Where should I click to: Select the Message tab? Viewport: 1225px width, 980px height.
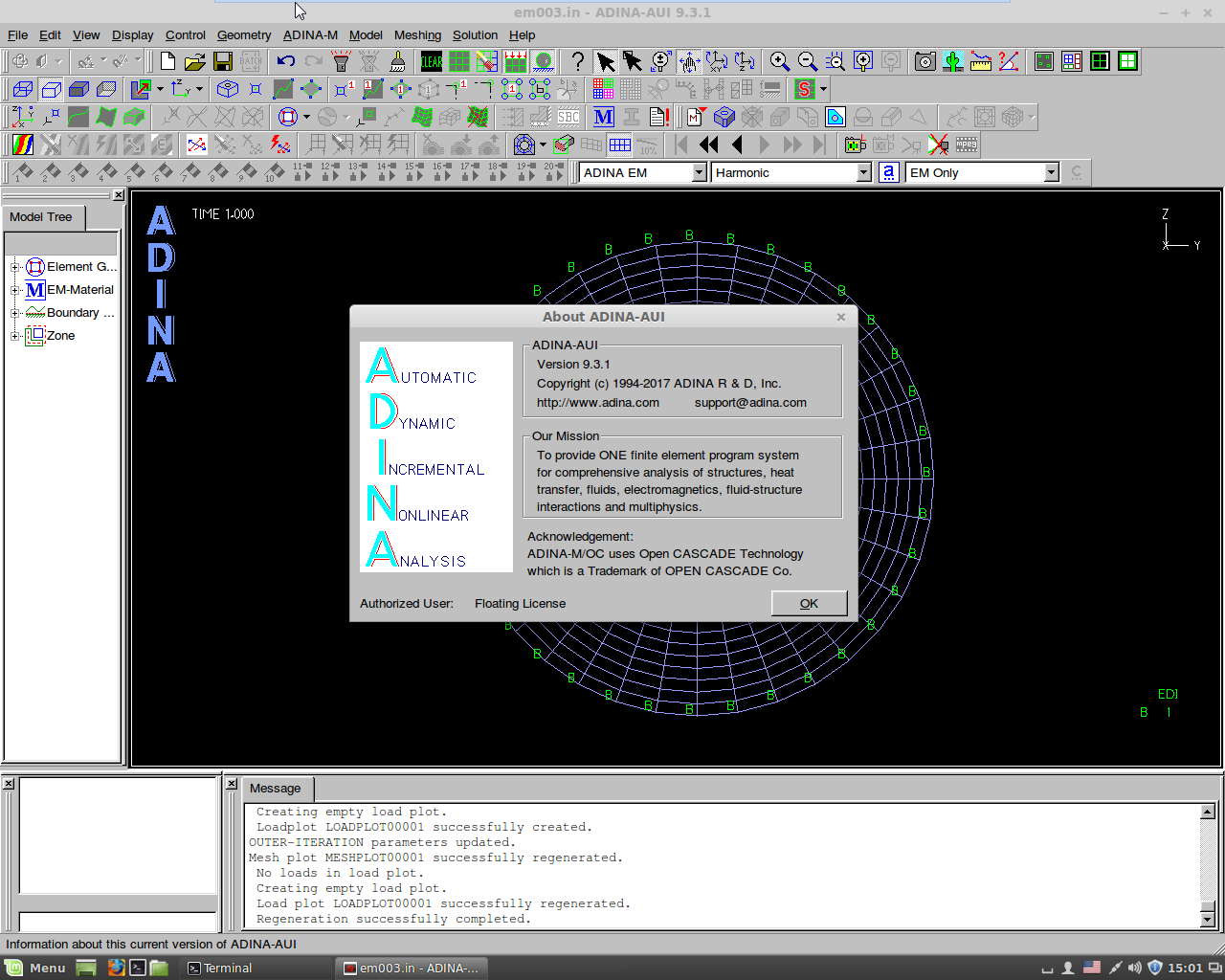pos(276,789)
